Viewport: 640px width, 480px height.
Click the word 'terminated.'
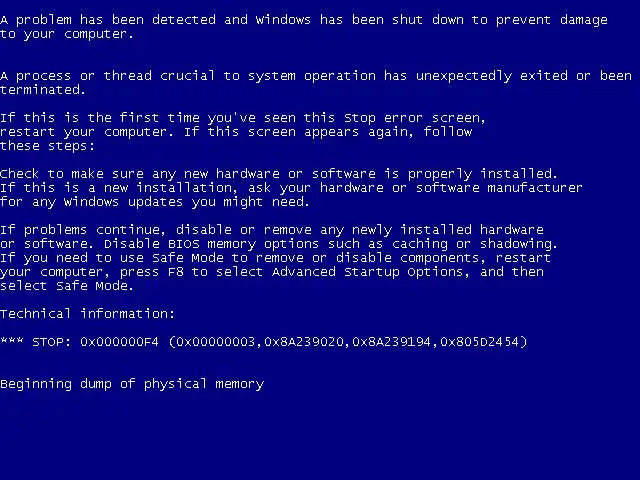point(42,89)
